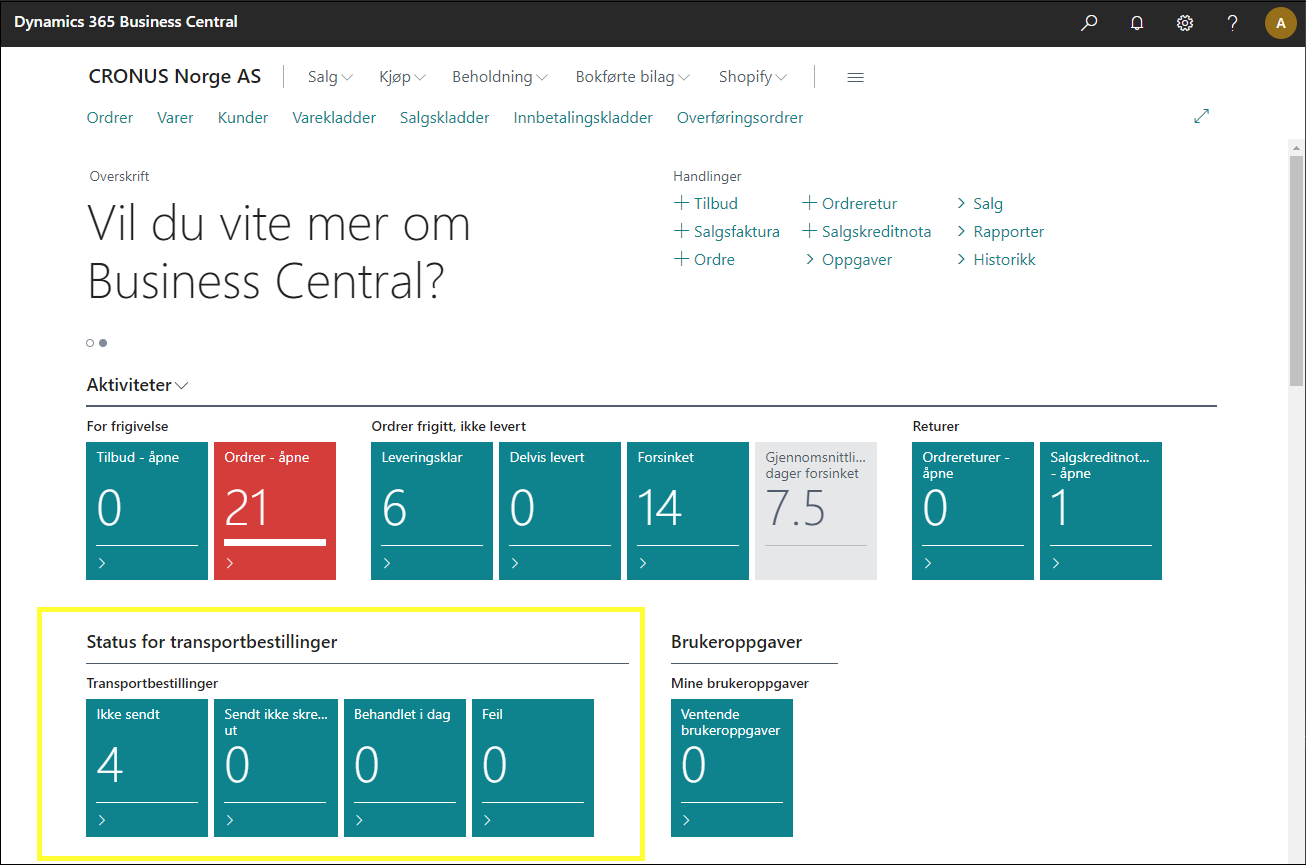Open the Gjennomsnittlige dager forsinket tile
Viewport: 1306px width, 865px height.
click(816, 511)
